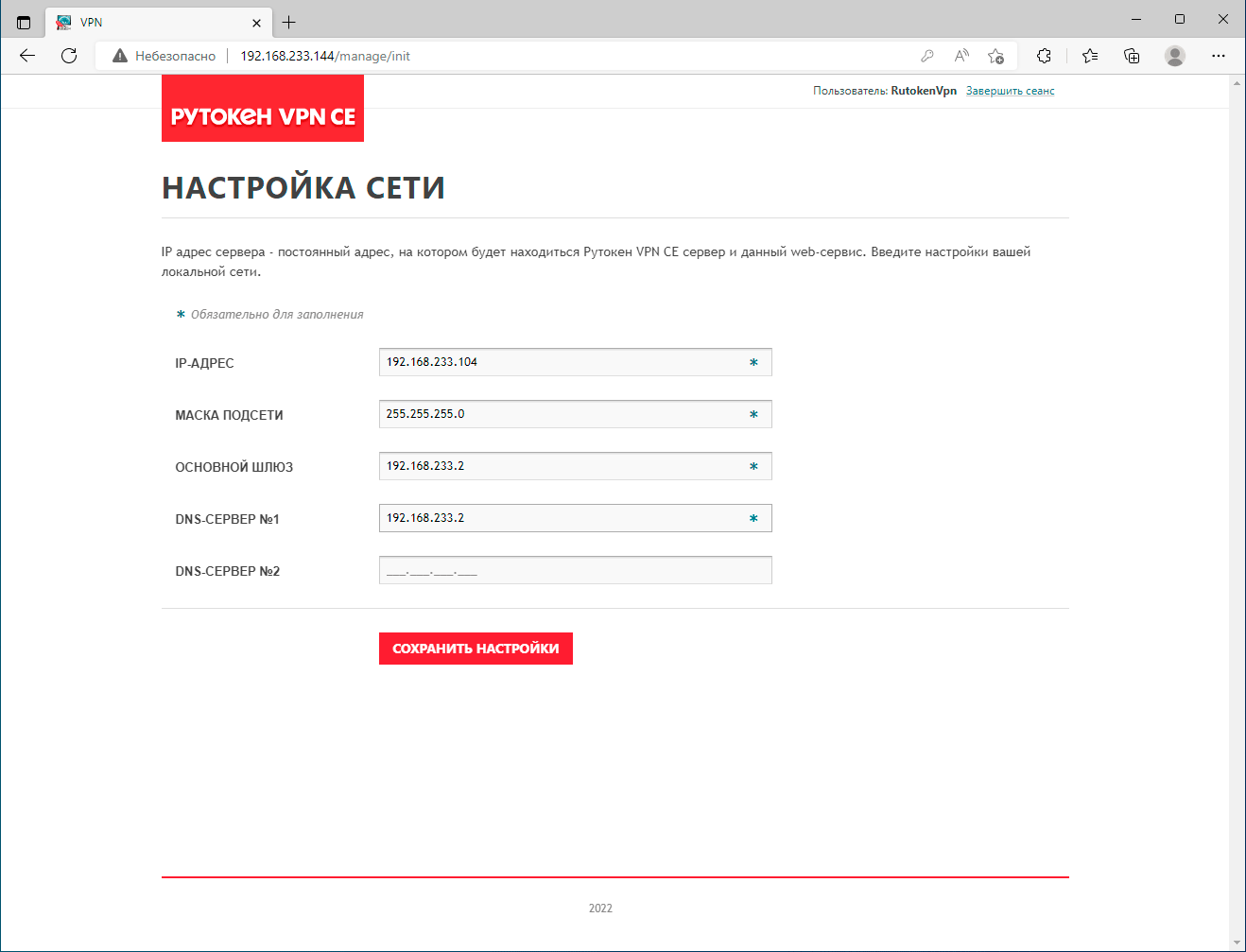Click the Небезопасно security label
1246x952 pixels.
click(x=176, y=56)
